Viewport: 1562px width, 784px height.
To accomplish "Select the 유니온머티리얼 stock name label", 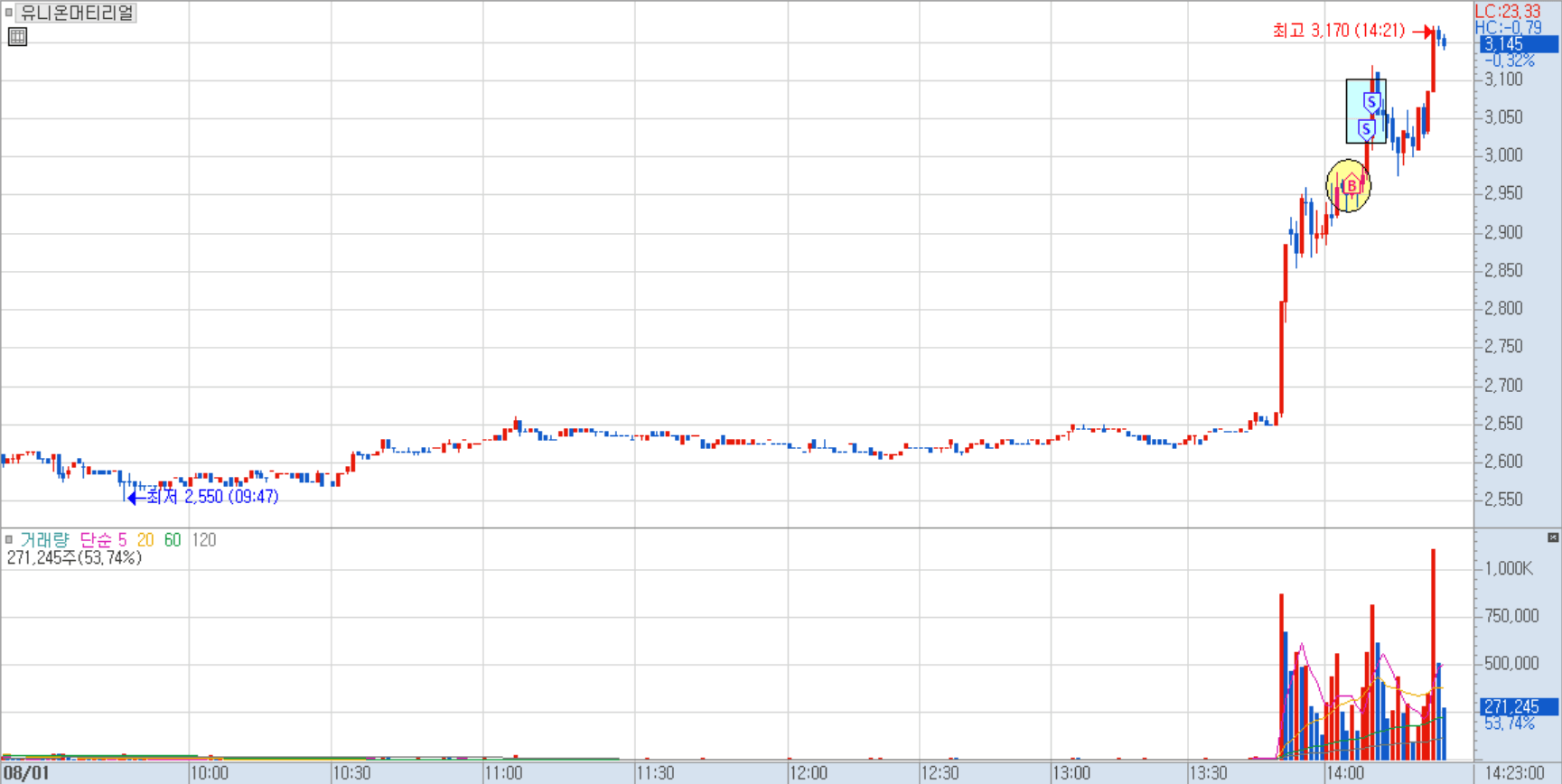I will (77, 13).
